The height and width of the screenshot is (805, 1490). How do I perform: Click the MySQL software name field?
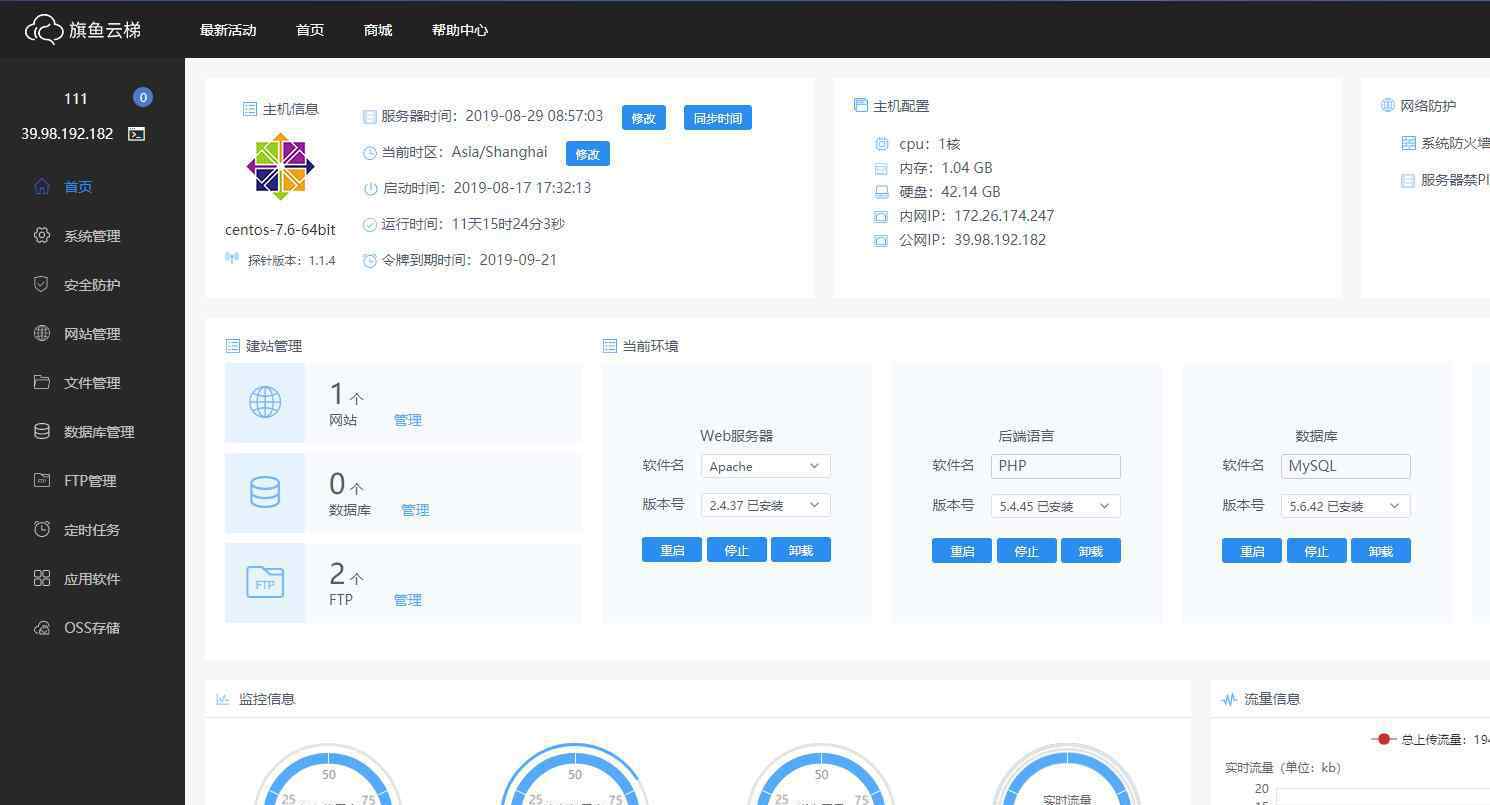1346,466
